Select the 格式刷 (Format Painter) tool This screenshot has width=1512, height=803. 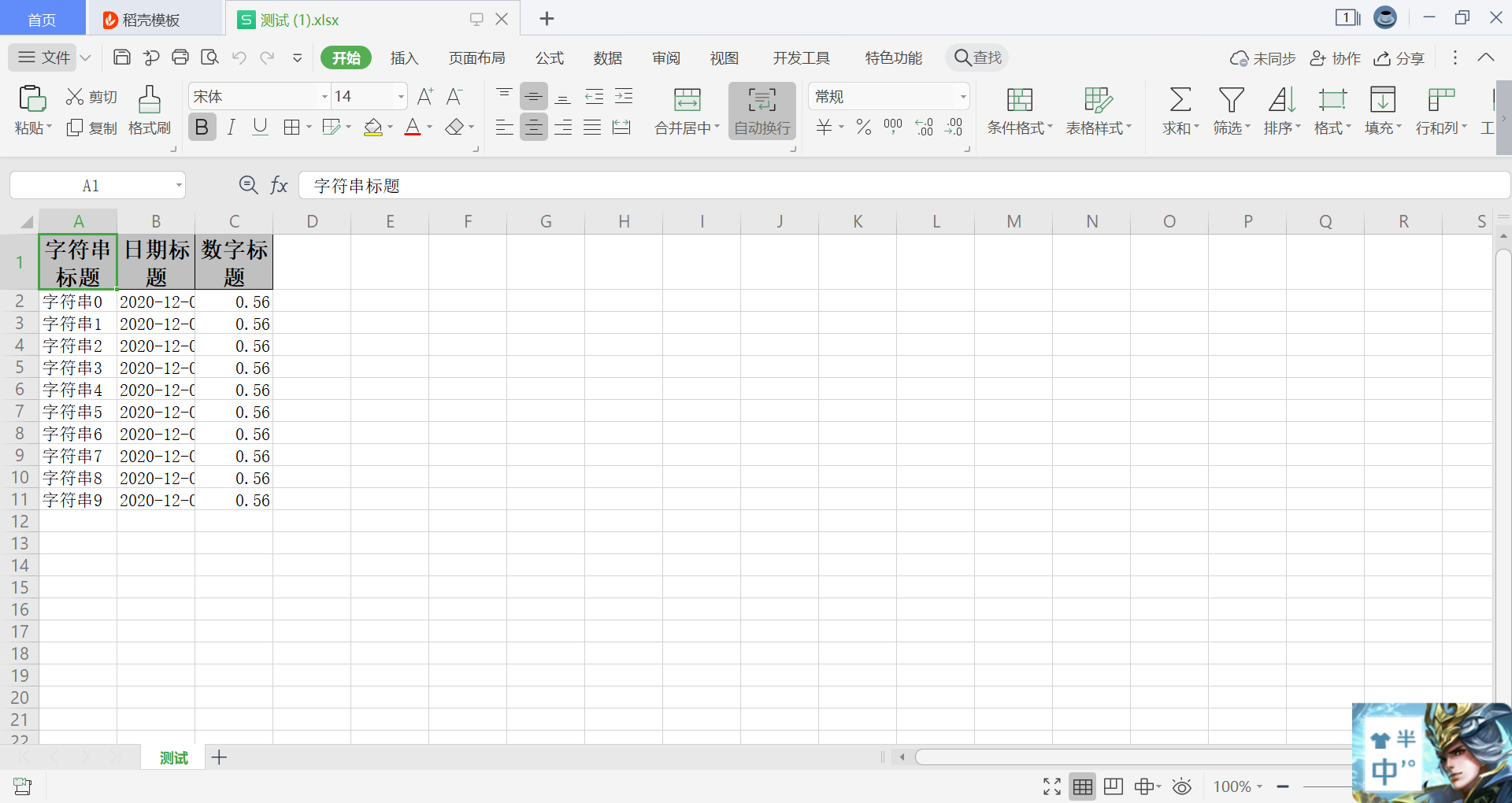pos(149,110)
